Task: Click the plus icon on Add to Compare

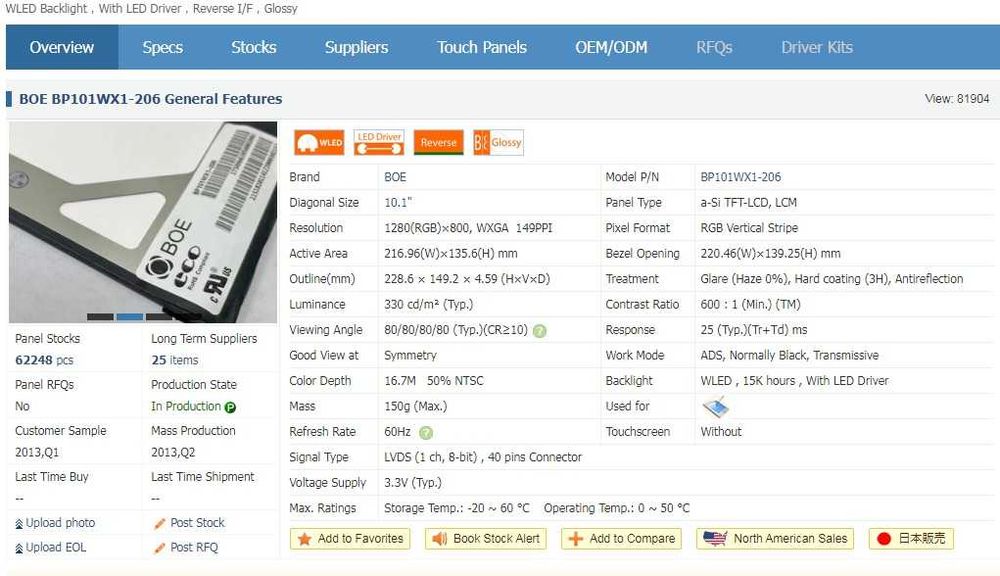Action: point(576,539)
